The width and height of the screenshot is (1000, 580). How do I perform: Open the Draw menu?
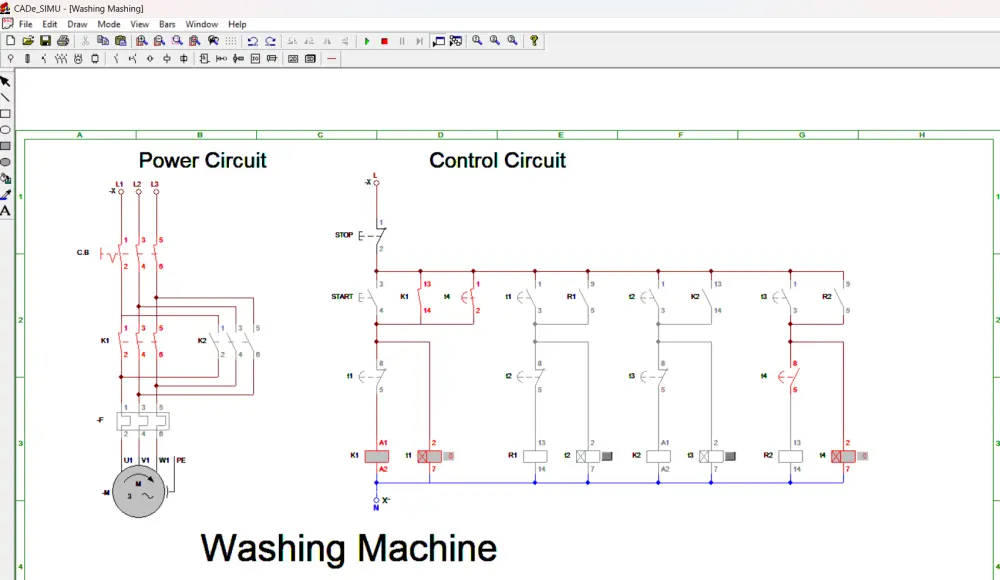77,24
